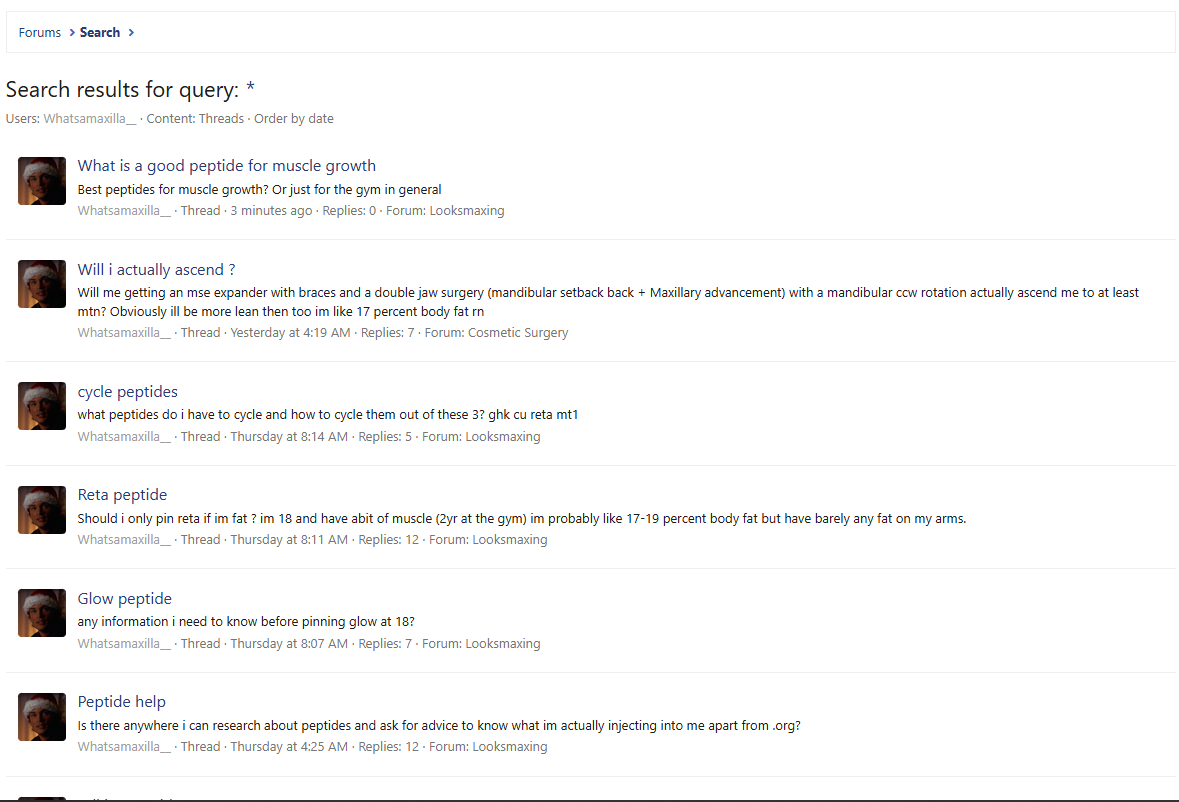The width and height of the screenshot is (1179, 802).
Task: Click the chevron arrow after Search breadcrumb
Action: coord(131,33)
